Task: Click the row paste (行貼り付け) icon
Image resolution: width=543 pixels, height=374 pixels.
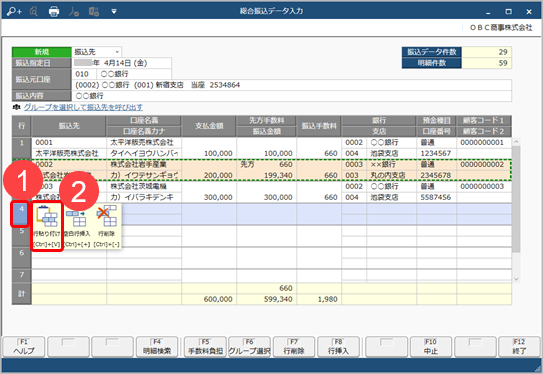Action: click(x=47, y=226)
